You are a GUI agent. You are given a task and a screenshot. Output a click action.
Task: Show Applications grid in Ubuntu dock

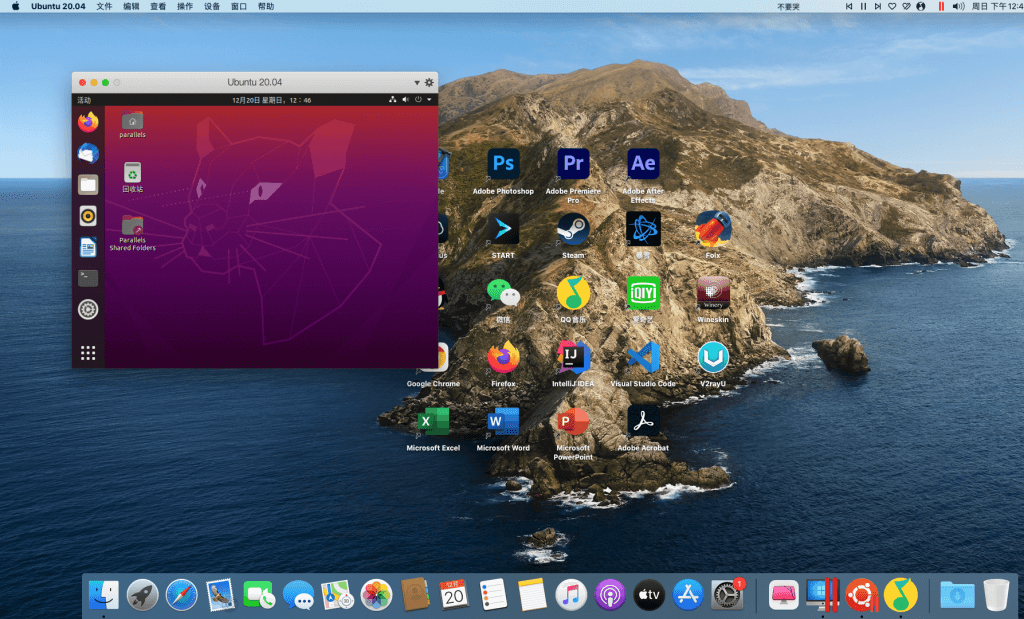pos(88,353)
